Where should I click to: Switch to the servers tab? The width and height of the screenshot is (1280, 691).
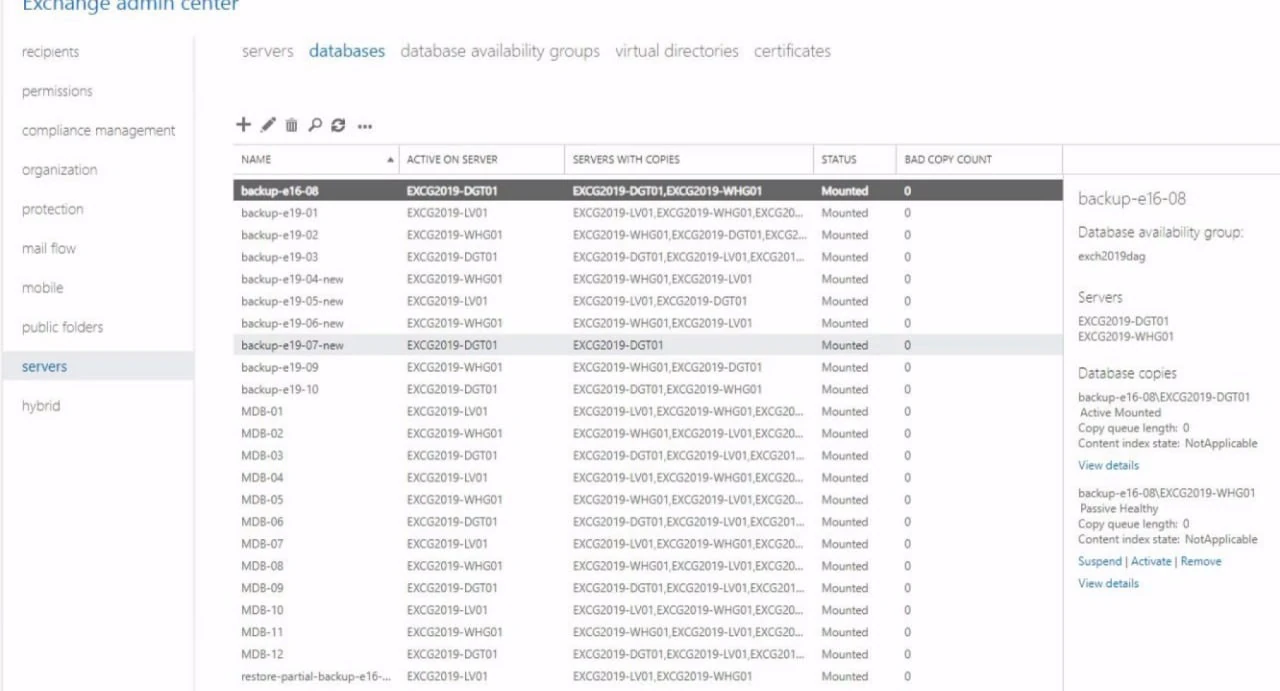pos(268,51)
